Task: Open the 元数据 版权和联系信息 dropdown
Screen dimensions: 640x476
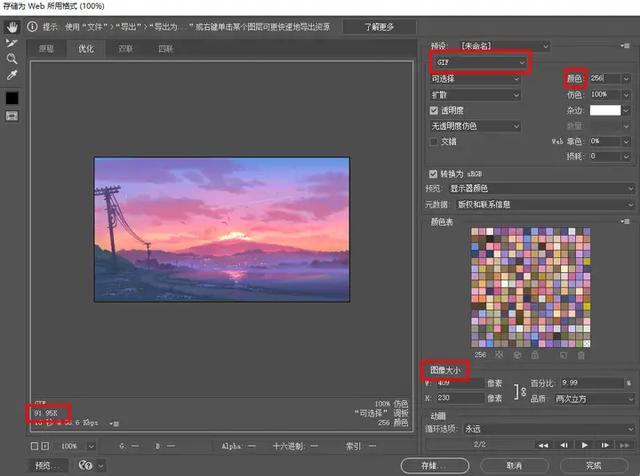Action: click(545, 205)
